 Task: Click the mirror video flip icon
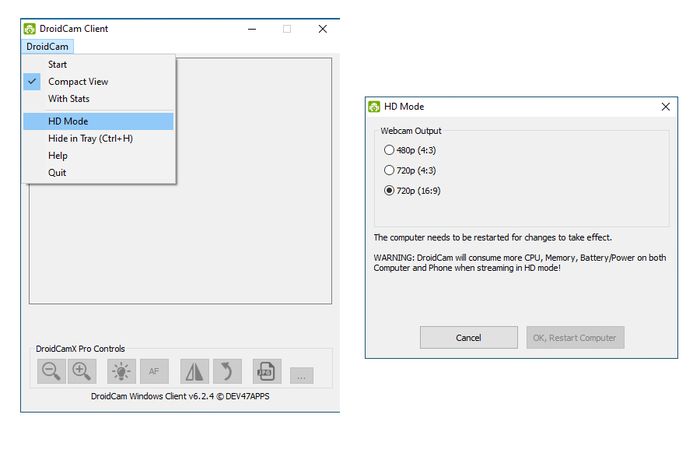(x=194, y=371)
